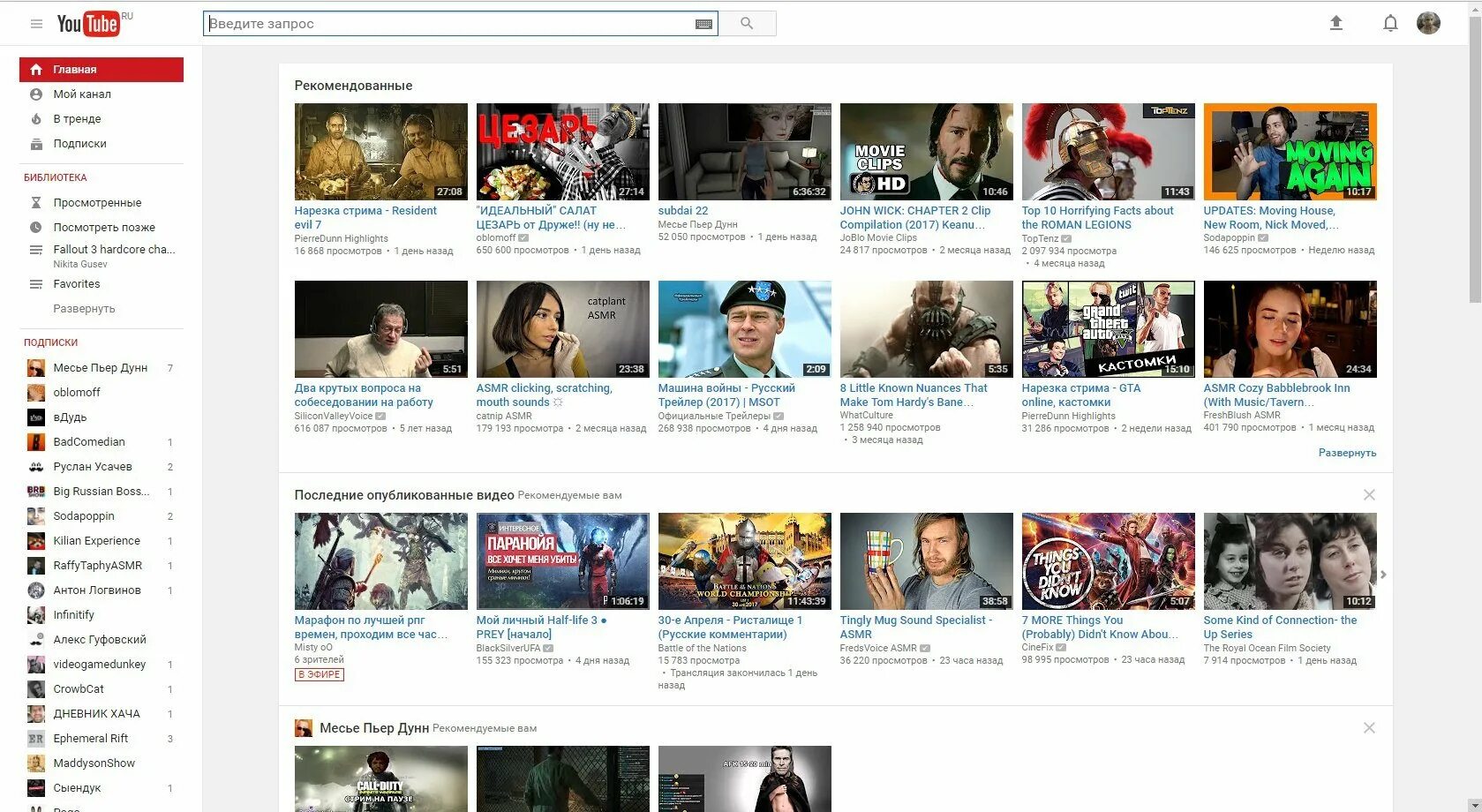Open Два крутых вопроса video title

pyautogui.click(x=364, y=395)
